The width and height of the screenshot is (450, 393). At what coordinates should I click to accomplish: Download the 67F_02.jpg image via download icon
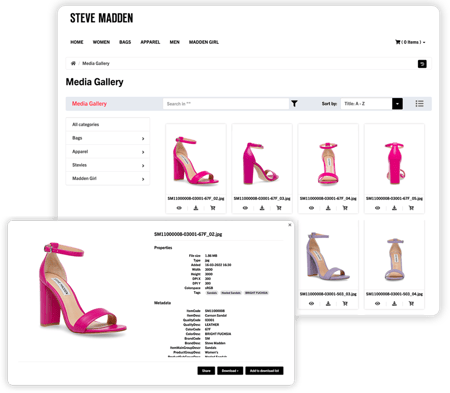(196, 208)
